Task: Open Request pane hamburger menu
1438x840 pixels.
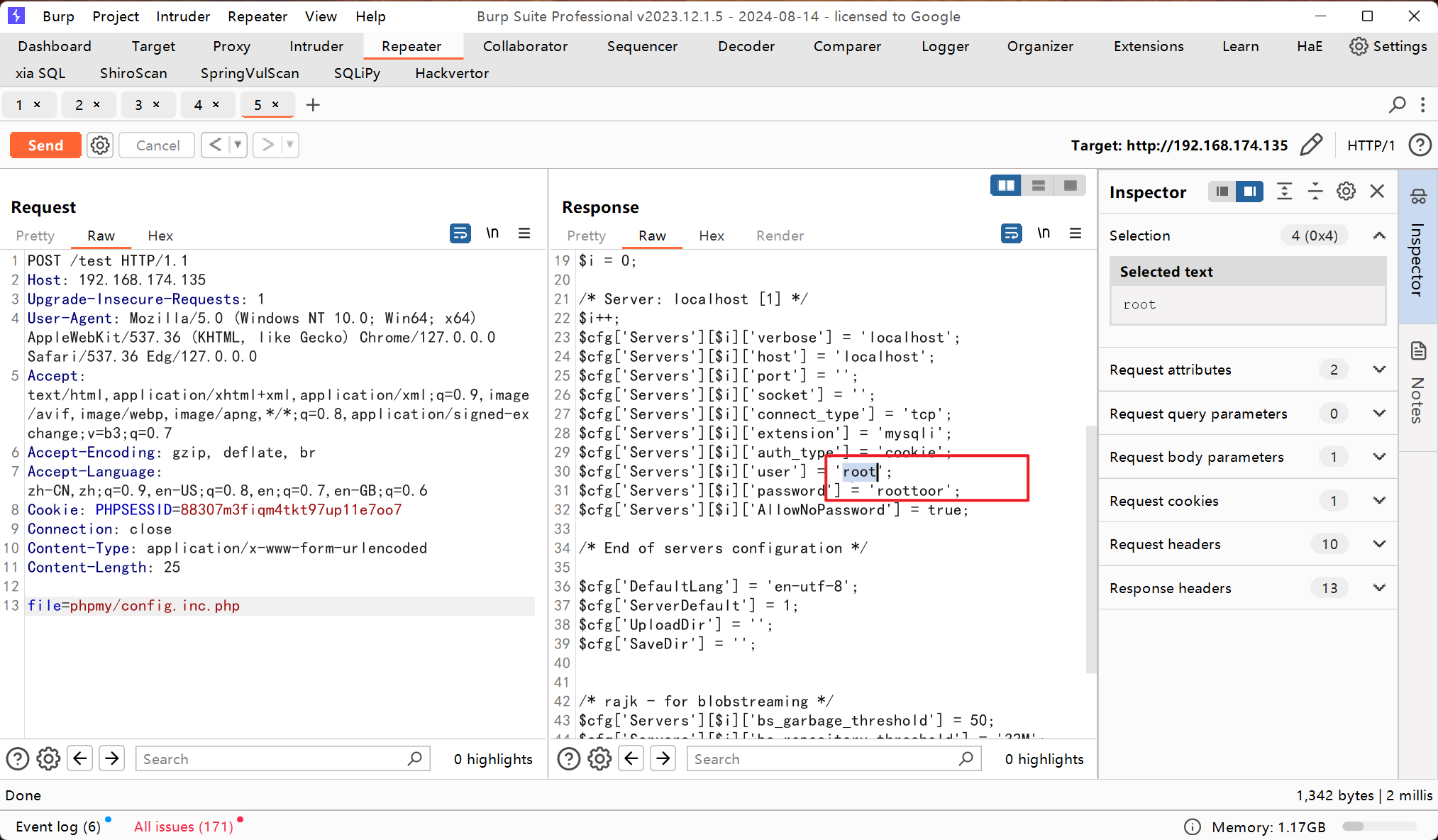Action: click(524, 233)
